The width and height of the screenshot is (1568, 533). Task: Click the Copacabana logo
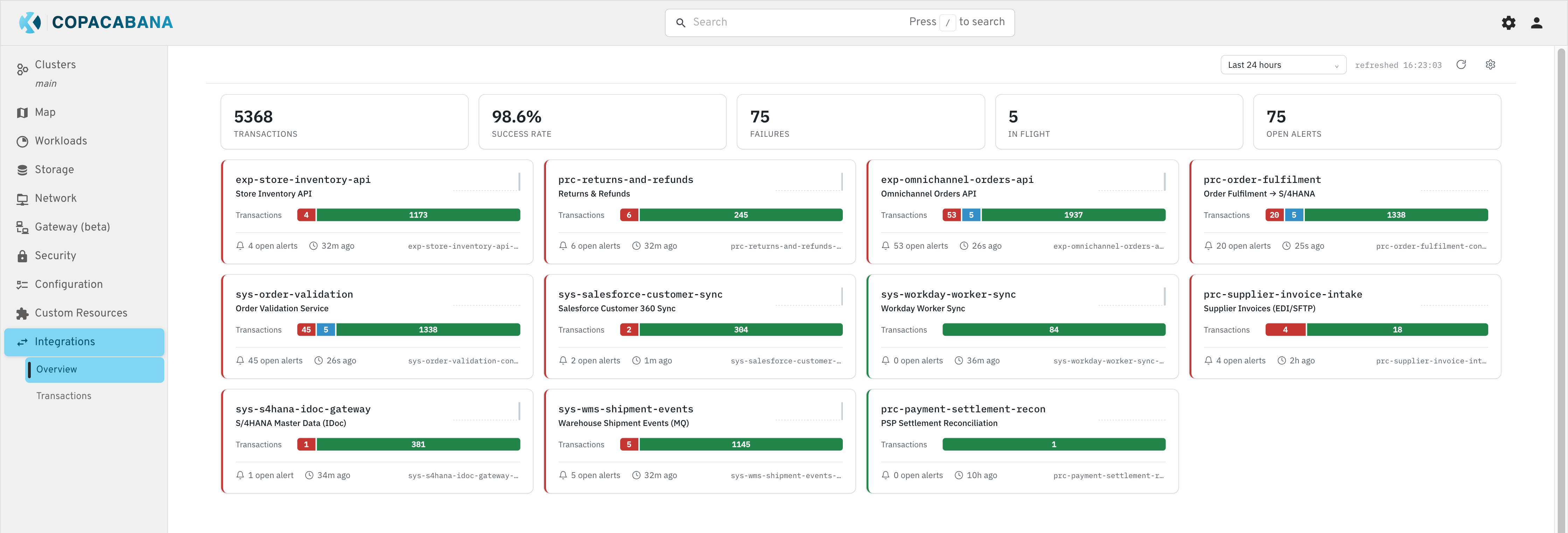96,22
